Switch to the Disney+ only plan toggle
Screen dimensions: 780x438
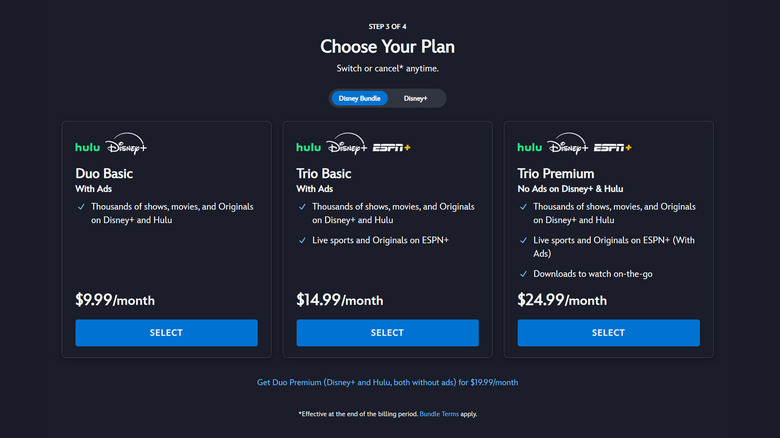click(x=416, y=98)
